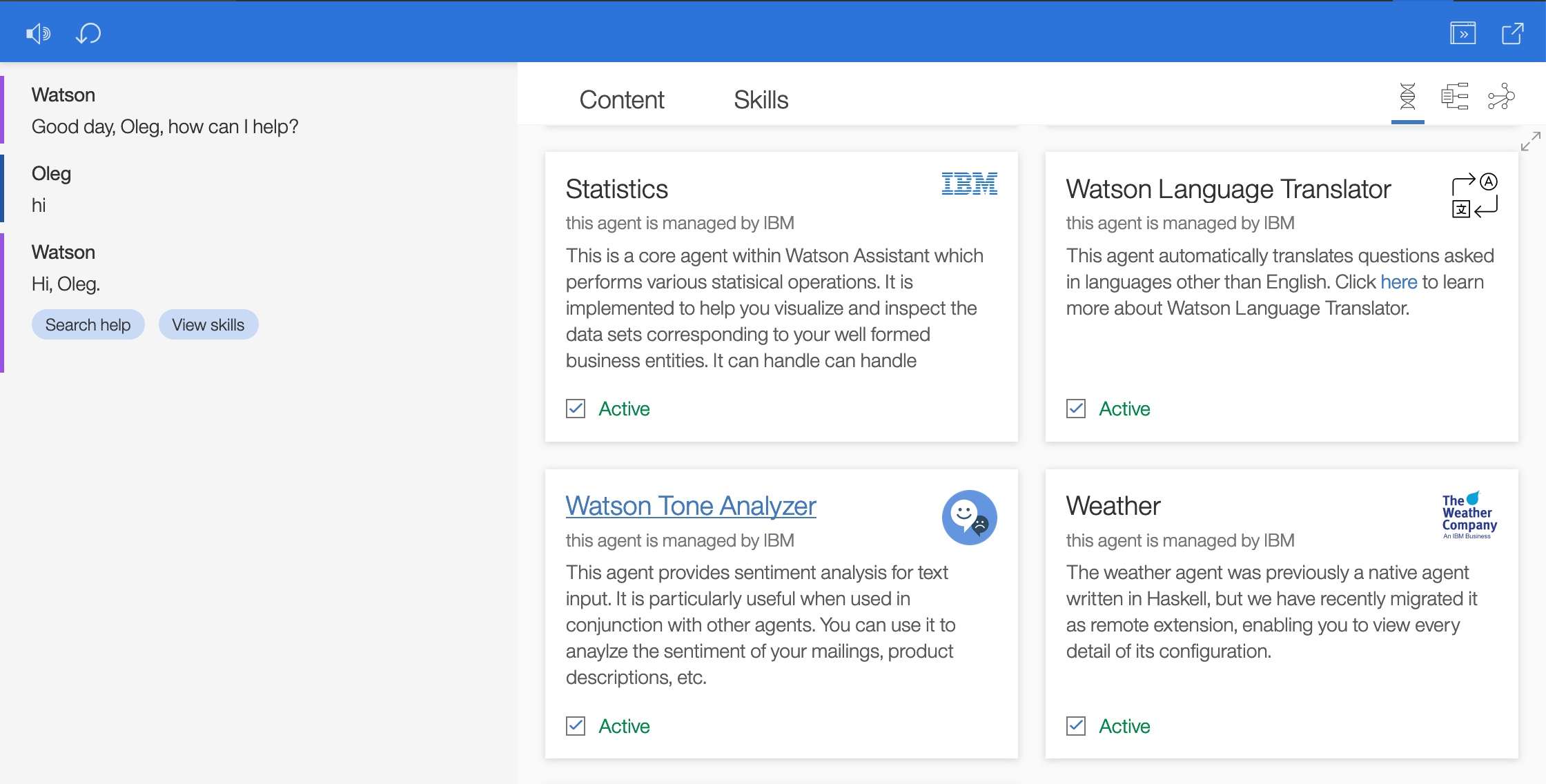Image resolution: width=1546 pixels, height=784 pixels.
Task: Open Watson Tone Analyzer agent details
Action: point(690,505)
